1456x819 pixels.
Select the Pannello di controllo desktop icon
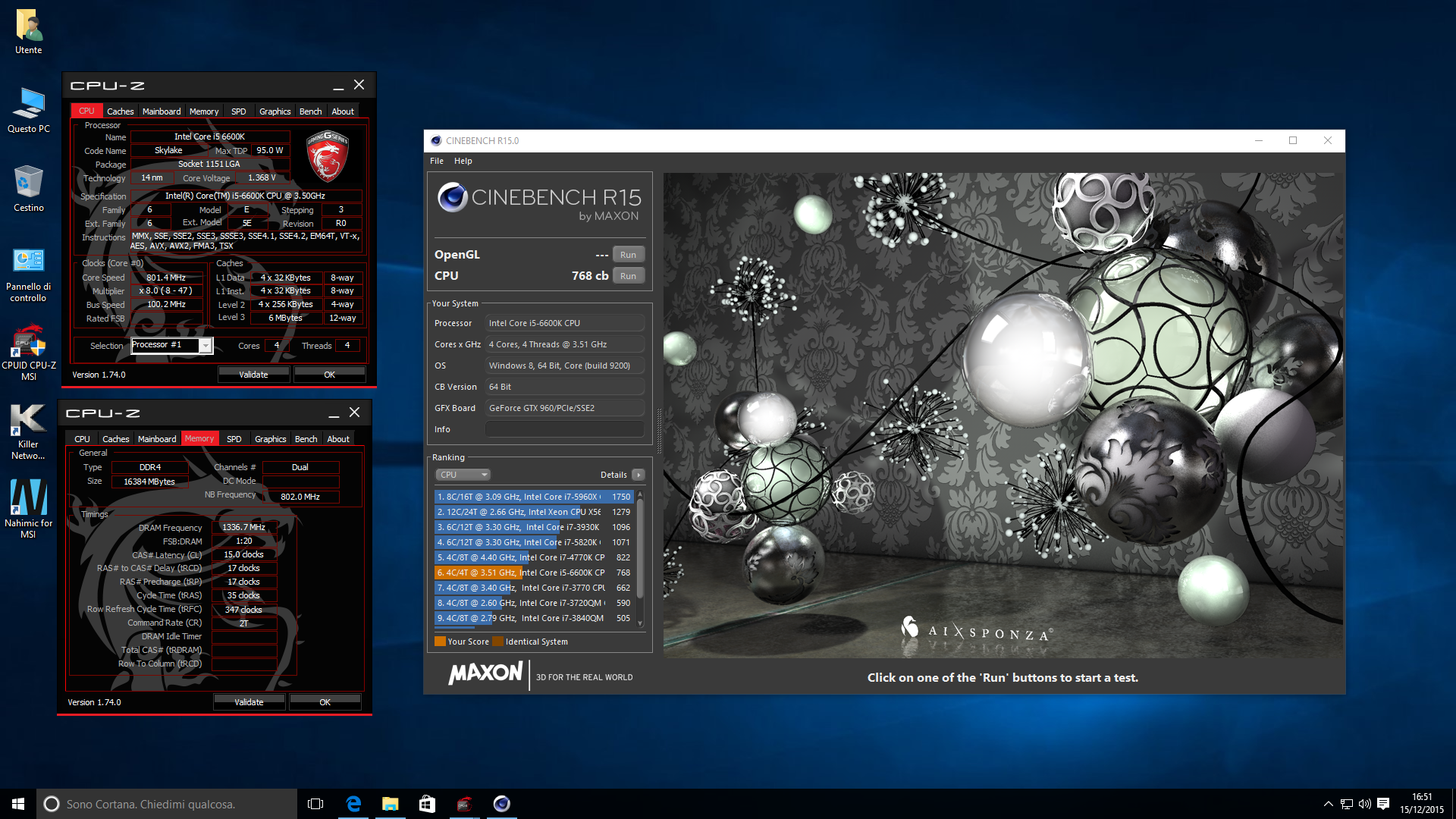point(29,275)
